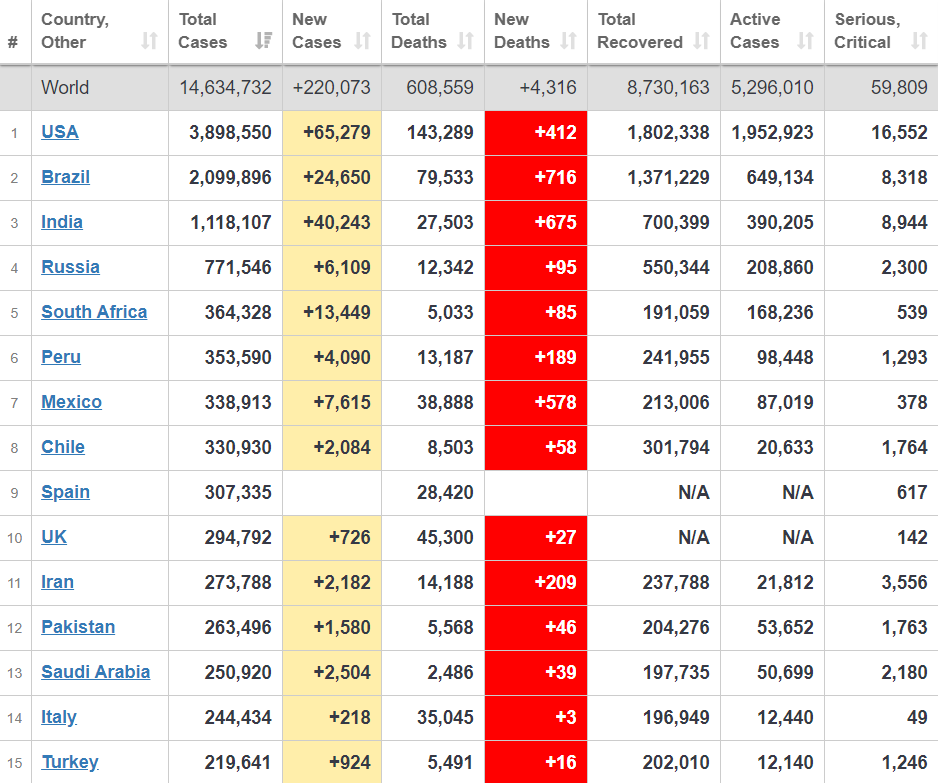Click the Serious, Critical sort arrows icon
The image size is (938, 783).
tap(919, 41)
